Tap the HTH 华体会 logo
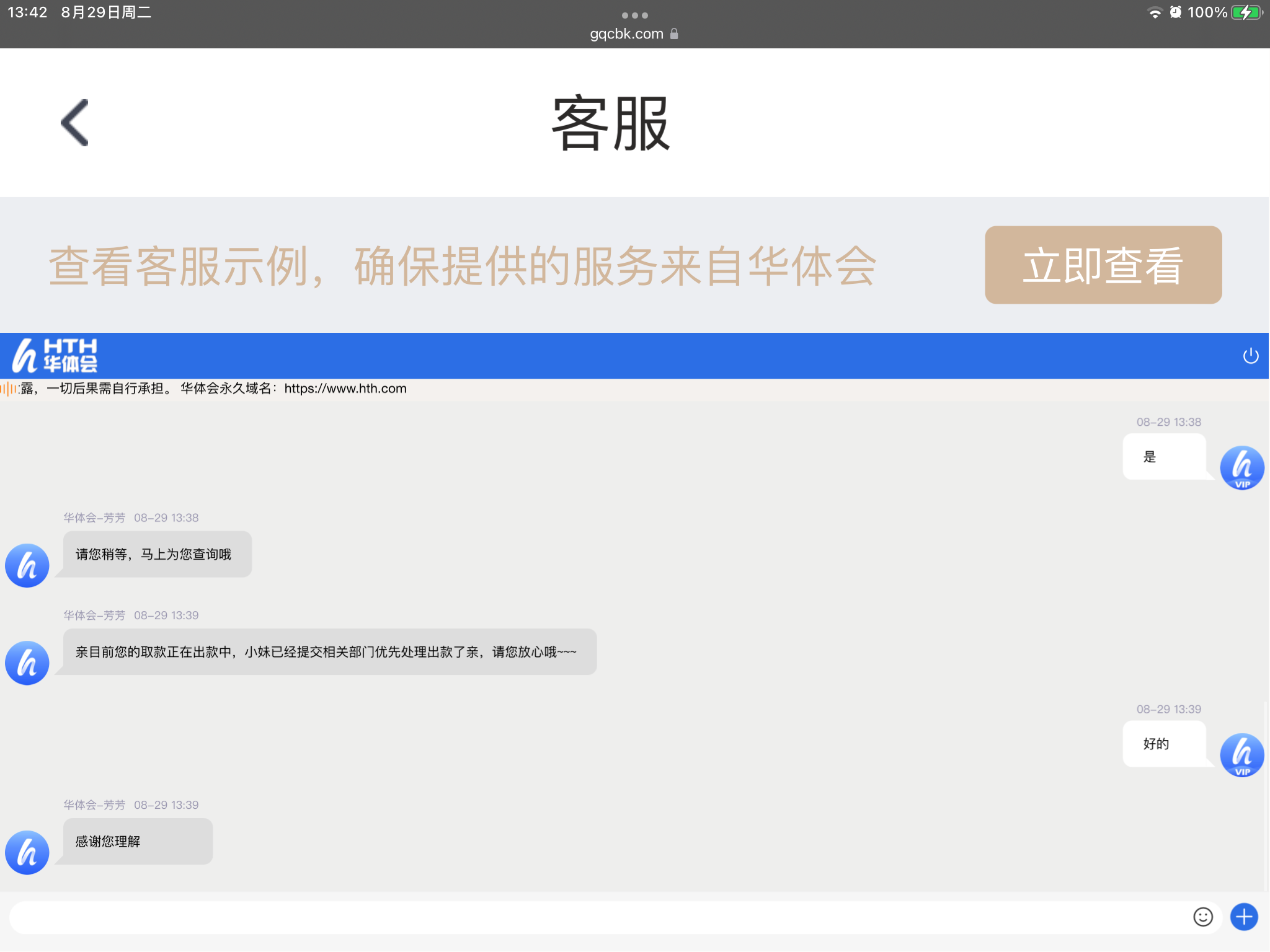The width and height of the screenshot is (1270, 952). (55, 356)
